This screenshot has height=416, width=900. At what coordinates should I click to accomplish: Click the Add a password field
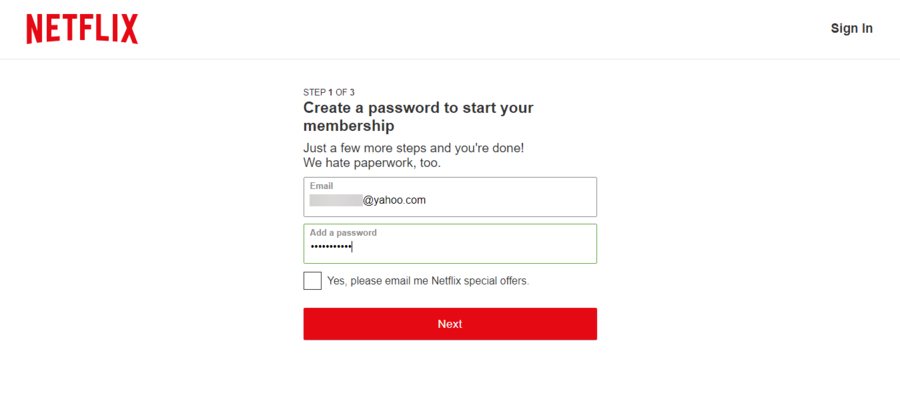(450, 244)
